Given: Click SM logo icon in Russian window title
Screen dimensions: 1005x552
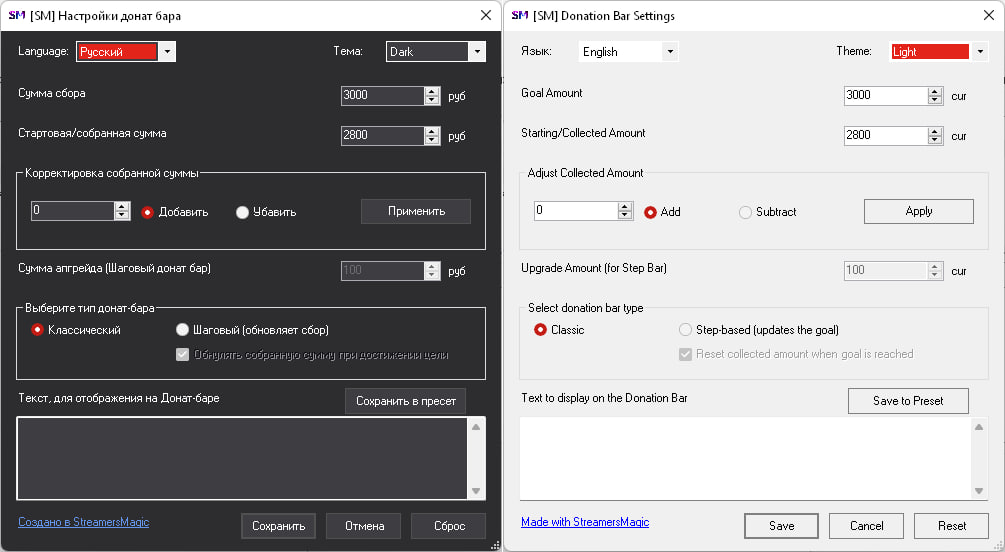Looking at the screenshot, I should pyautogui.click(x=19, y=16).
